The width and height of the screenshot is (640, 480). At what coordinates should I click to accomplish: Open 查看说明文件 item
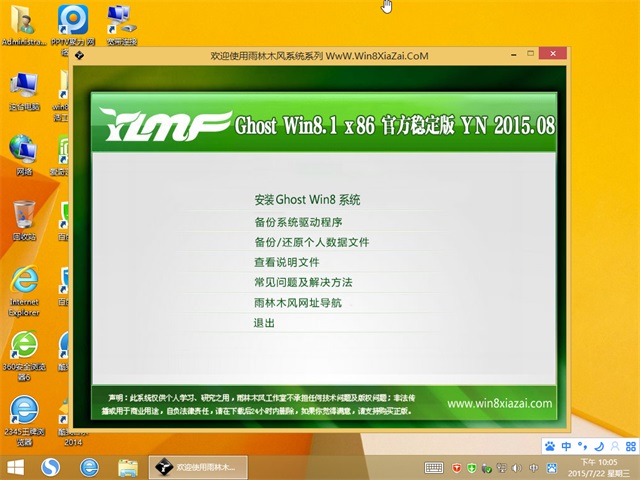(x=287, y=262)
